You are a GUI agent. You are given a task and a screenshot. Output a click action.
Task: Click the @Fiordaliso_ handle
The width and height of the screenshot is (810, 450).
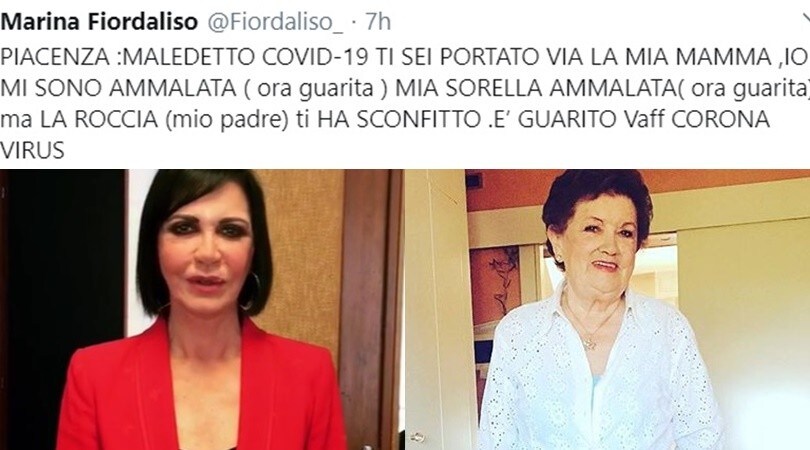coord(275,22)
